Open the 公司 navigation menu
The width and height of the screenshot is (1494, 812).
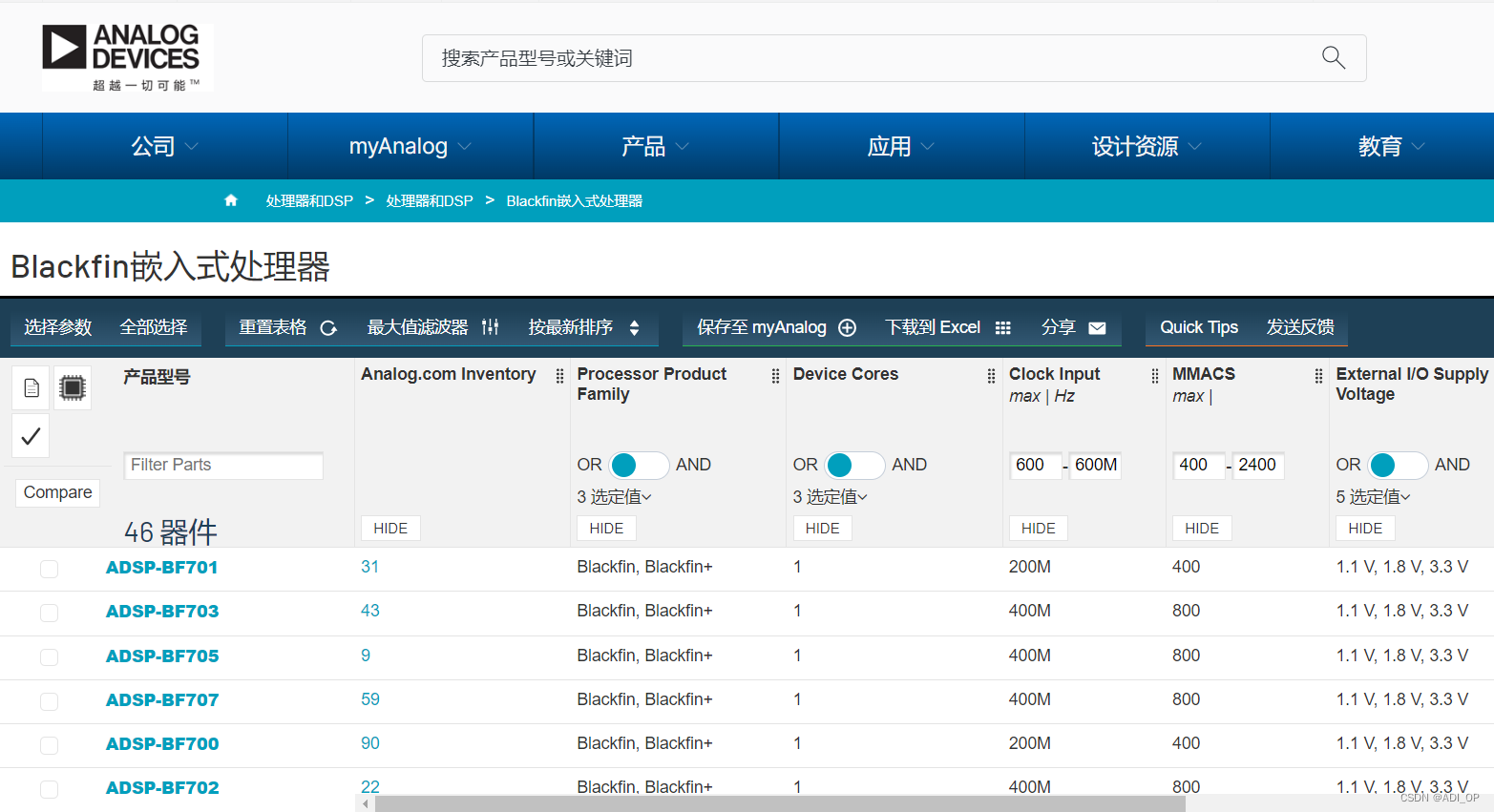coord(165,146)
